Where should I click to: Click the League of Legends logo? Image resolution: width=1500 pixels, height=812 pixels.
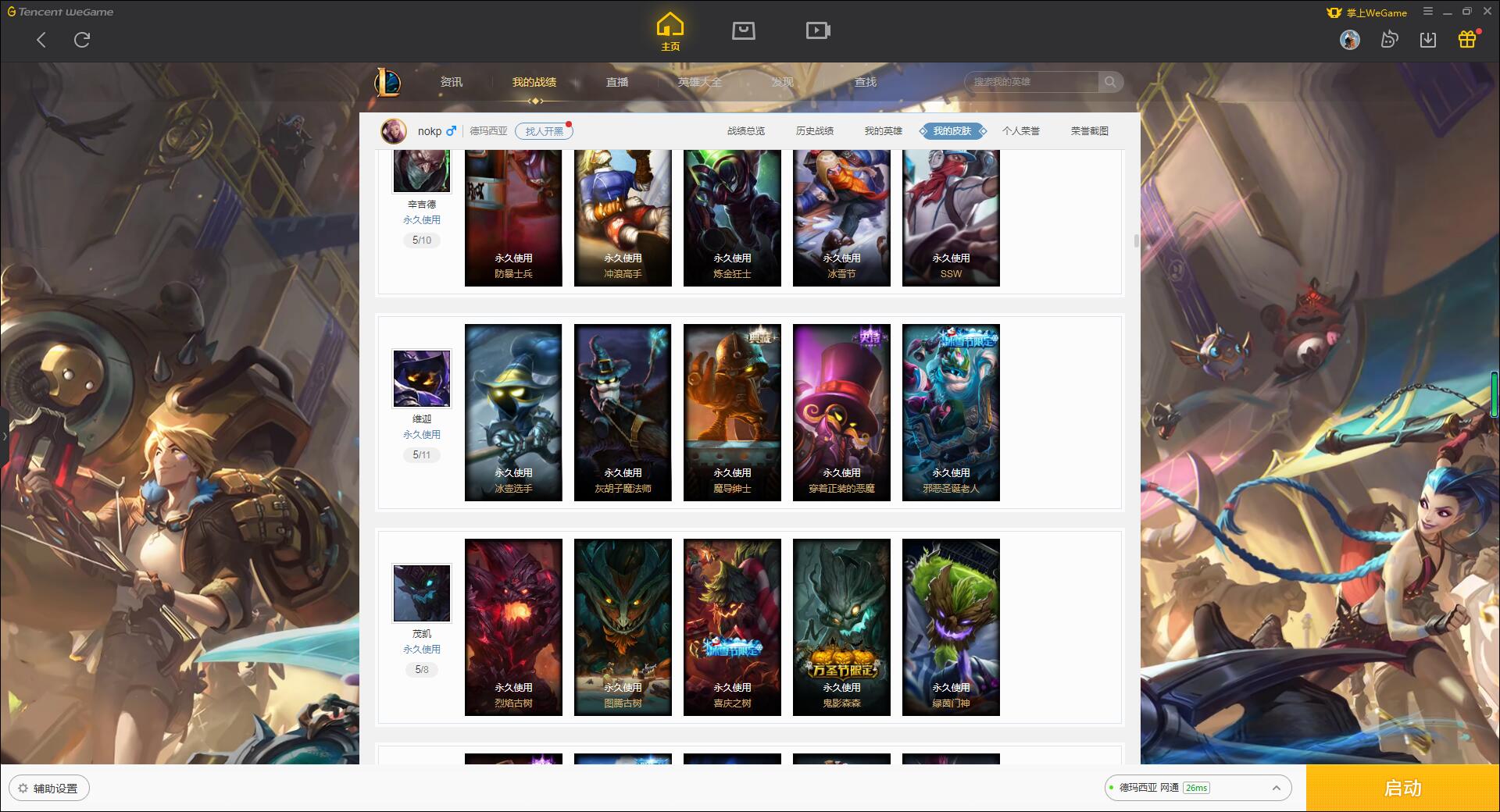click(x=387, y=82)
